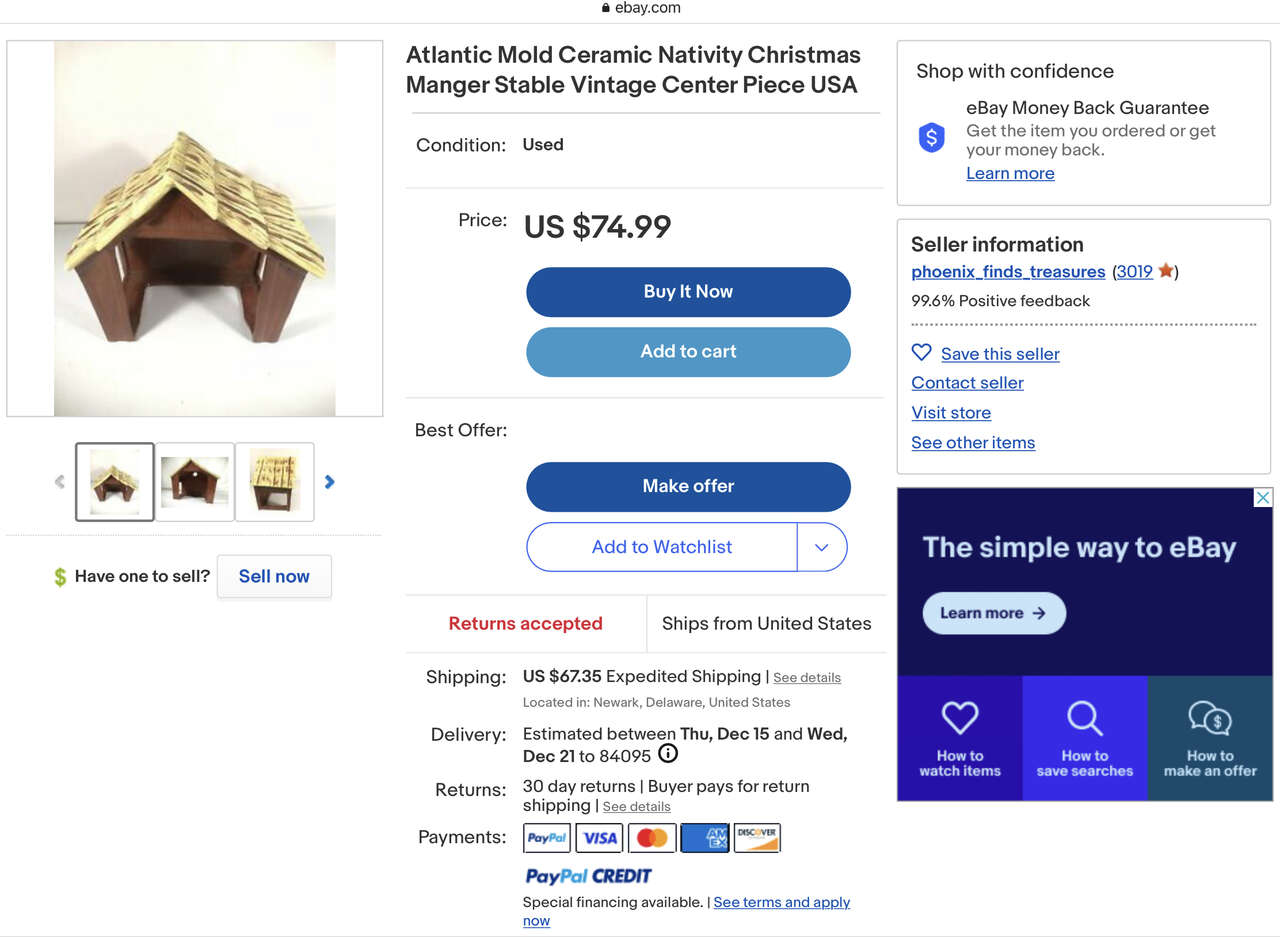This screenshot has height=937, width=1280.
Task: Click the How to watch items heart icon
Action: [960, 717]
